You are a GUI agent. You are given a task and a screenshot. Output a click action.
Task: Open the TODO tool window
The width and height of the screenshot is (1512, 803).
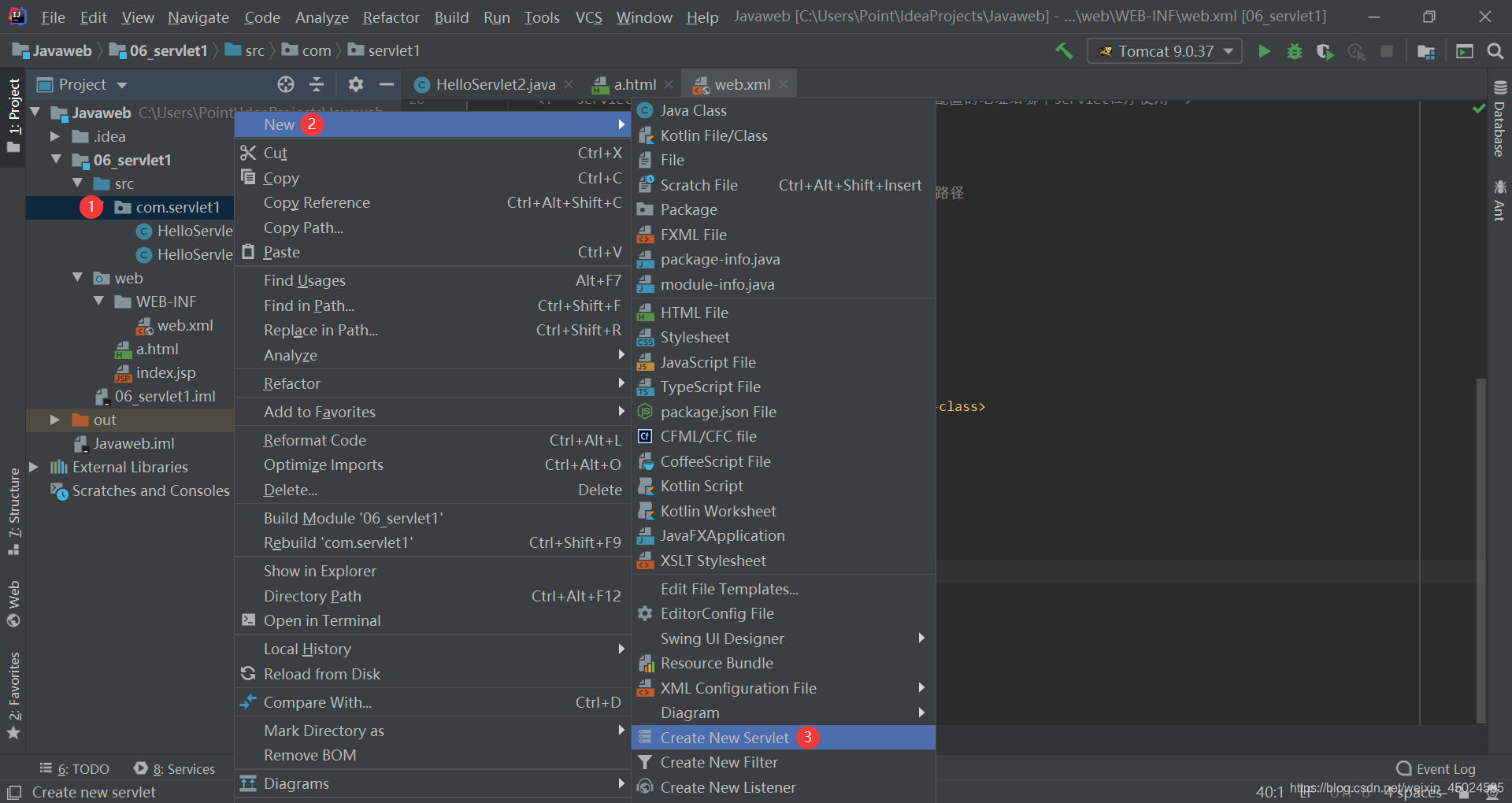[75, 769]
